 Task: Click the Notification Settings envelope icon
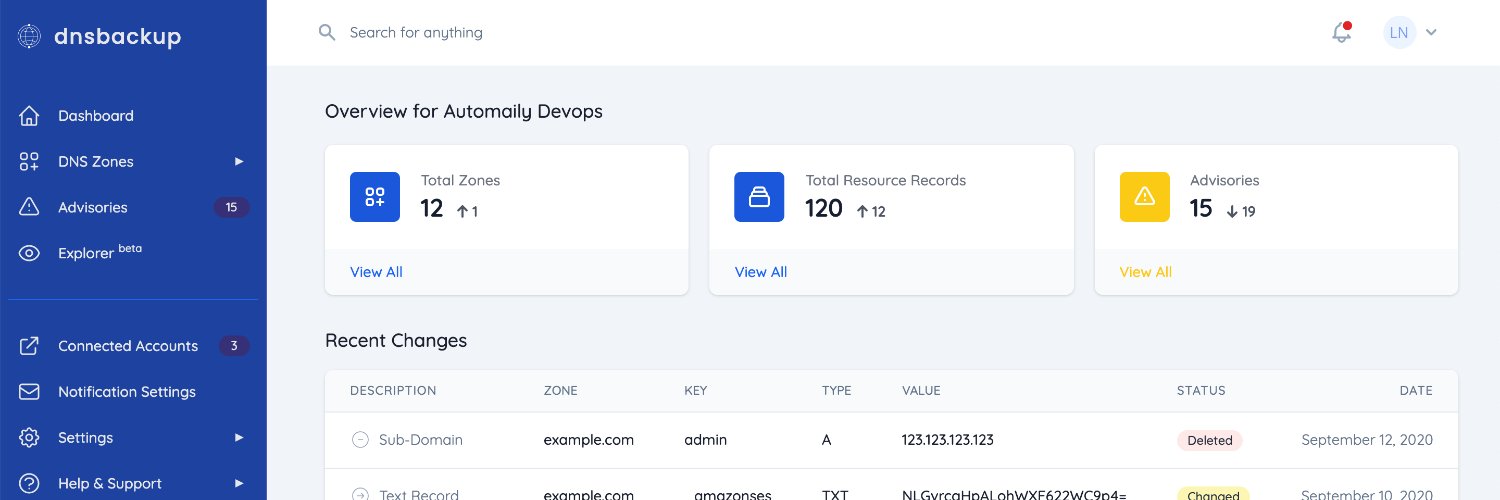(29, 392)
